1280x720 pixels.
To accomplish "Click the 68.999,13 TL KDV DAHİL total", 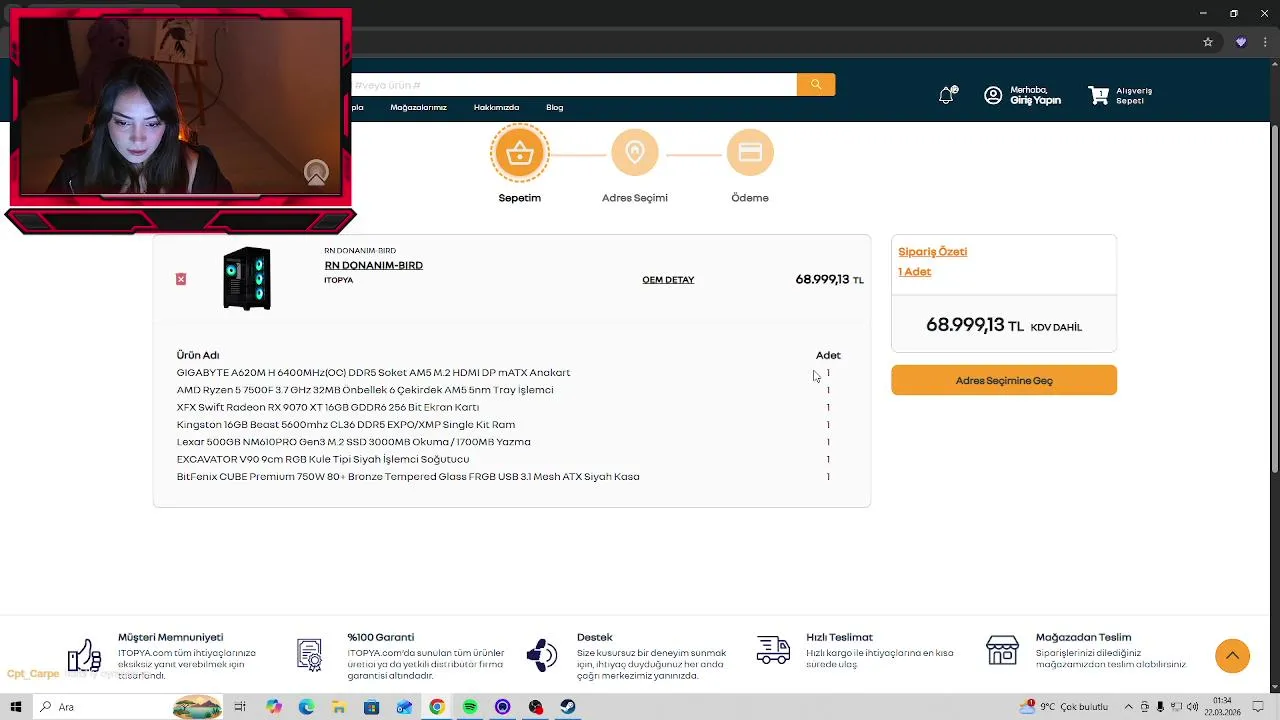I will (1004, 325).
